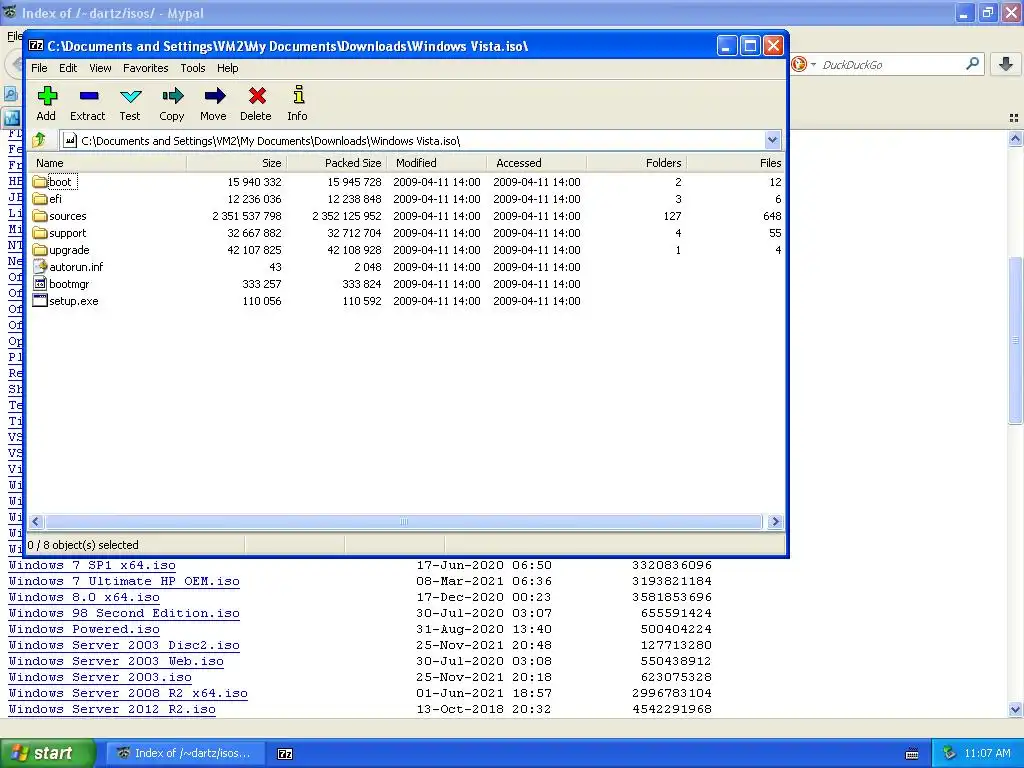The image size is (1024, 768).
Task: Open Windows Server 2003.iso link
Action: 100,677
